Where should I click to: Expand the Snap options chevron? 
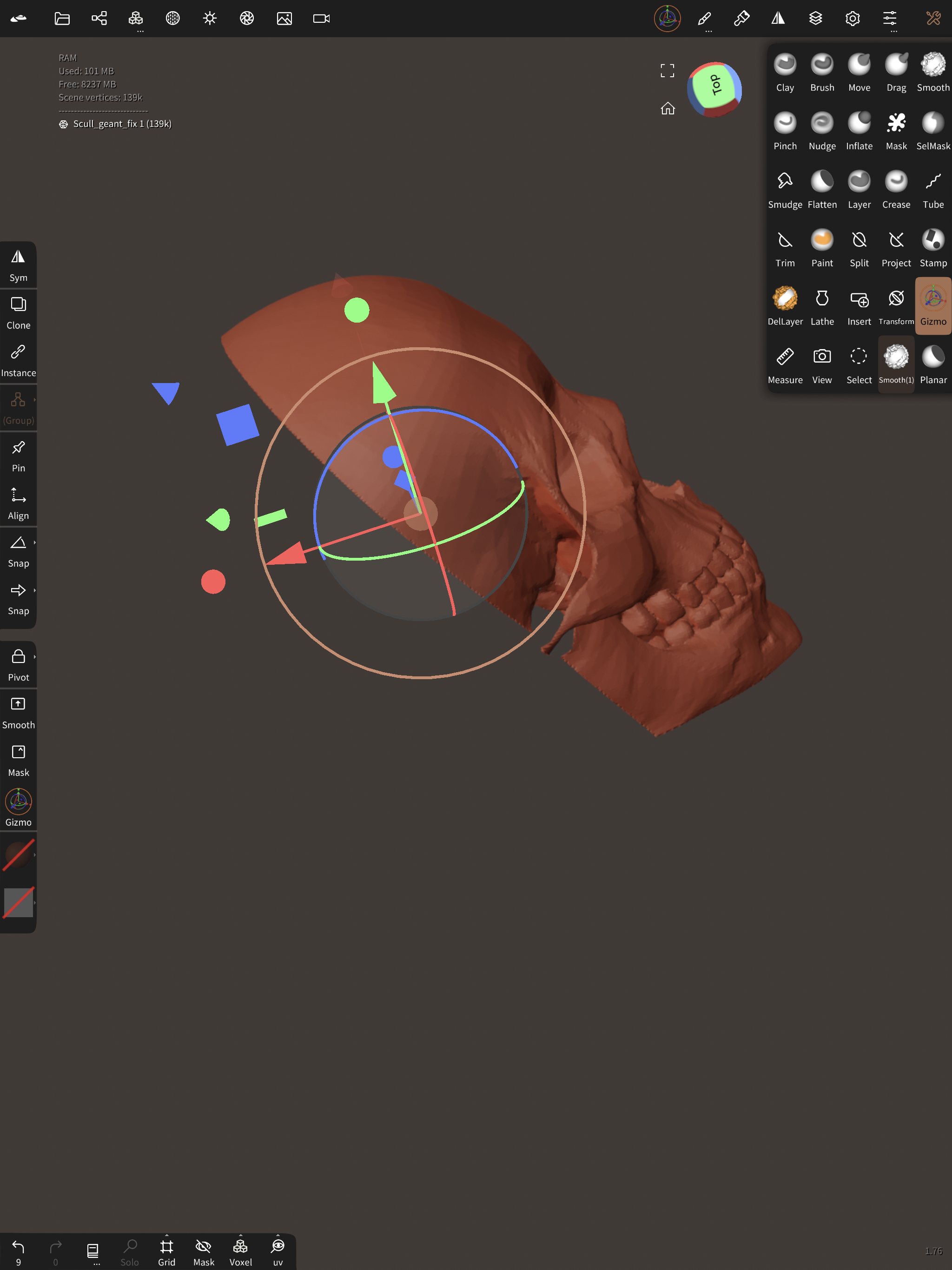click(x=34, y=542)
